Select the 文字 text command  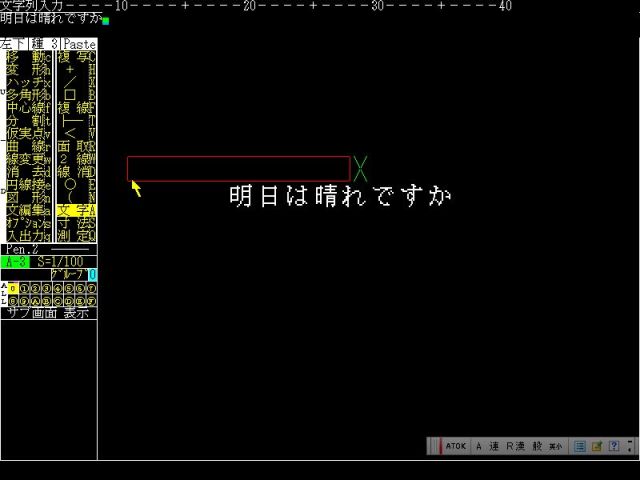click(x=76, y=210)
